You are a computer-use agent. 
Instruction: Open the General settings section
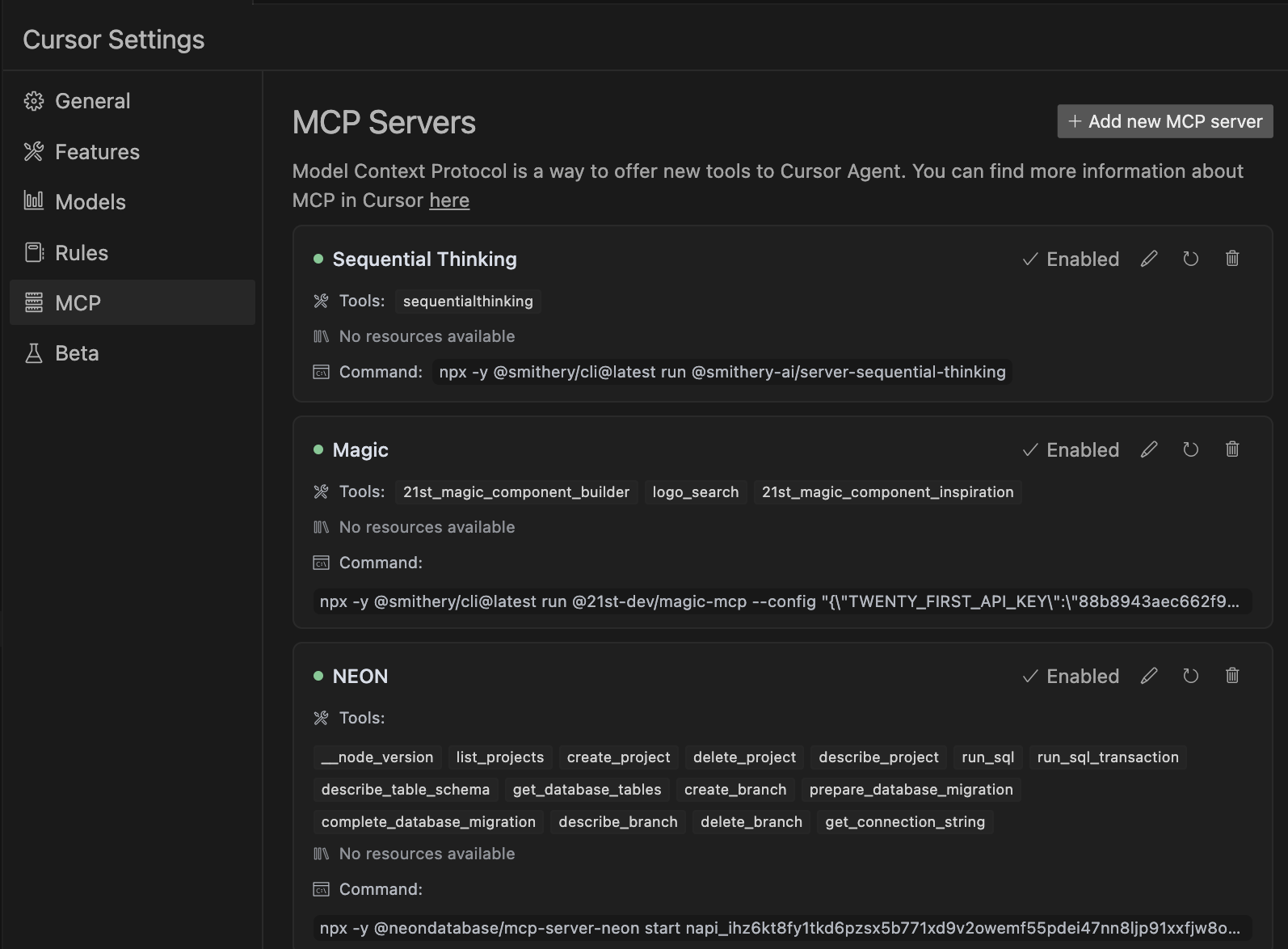pyautogui.click(x=92, y=101)
